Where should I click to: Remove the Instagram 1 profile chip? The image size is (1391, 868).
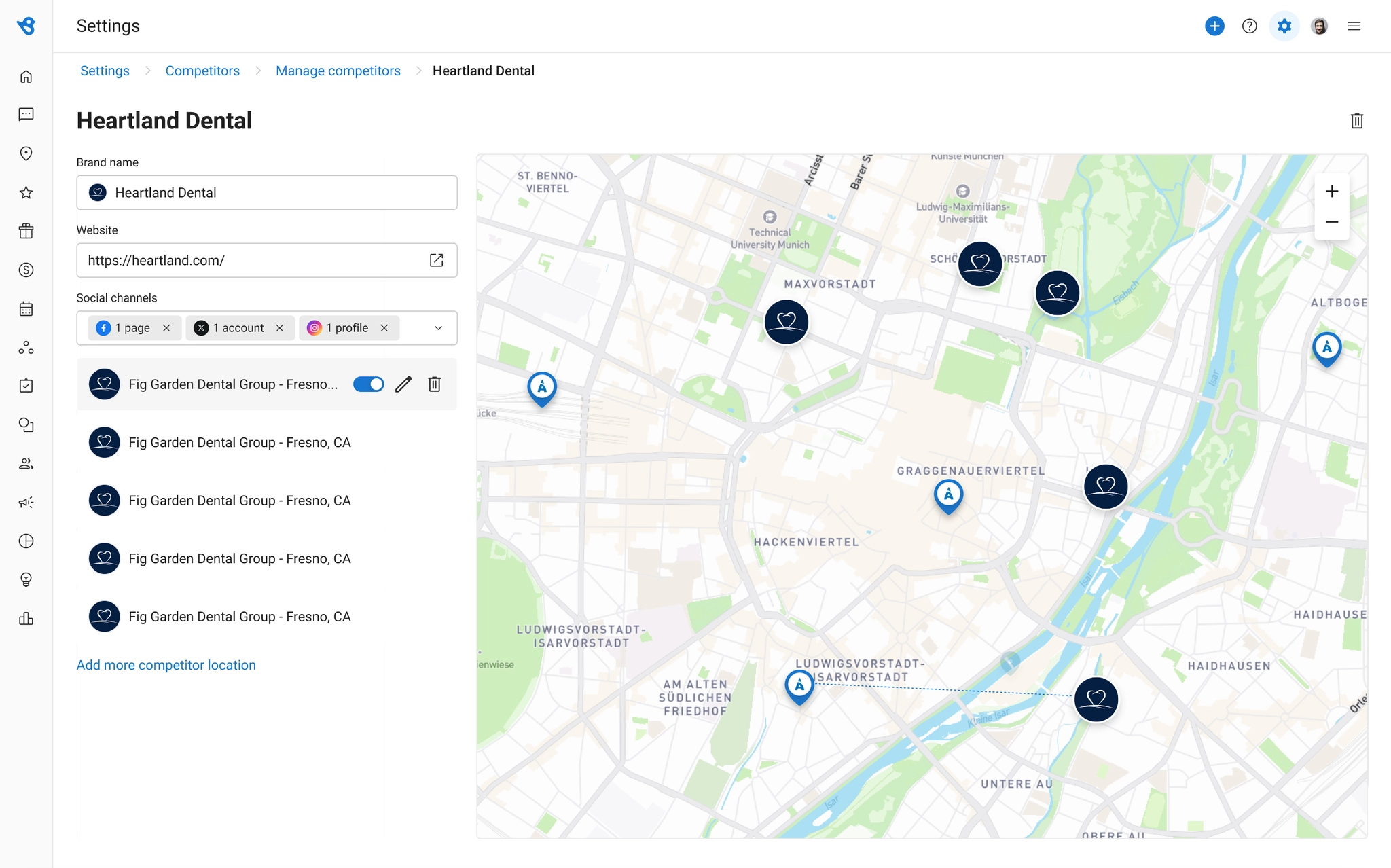pos(384,328)
